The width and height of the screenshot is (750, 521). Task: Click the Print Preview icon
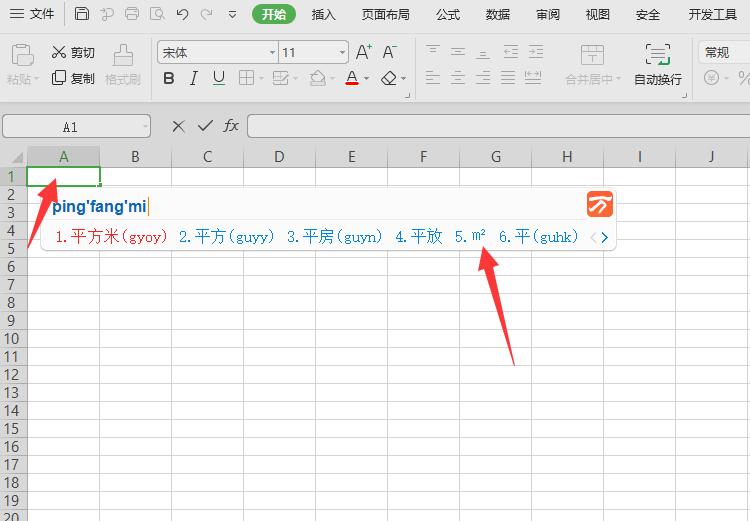point(157,14)
